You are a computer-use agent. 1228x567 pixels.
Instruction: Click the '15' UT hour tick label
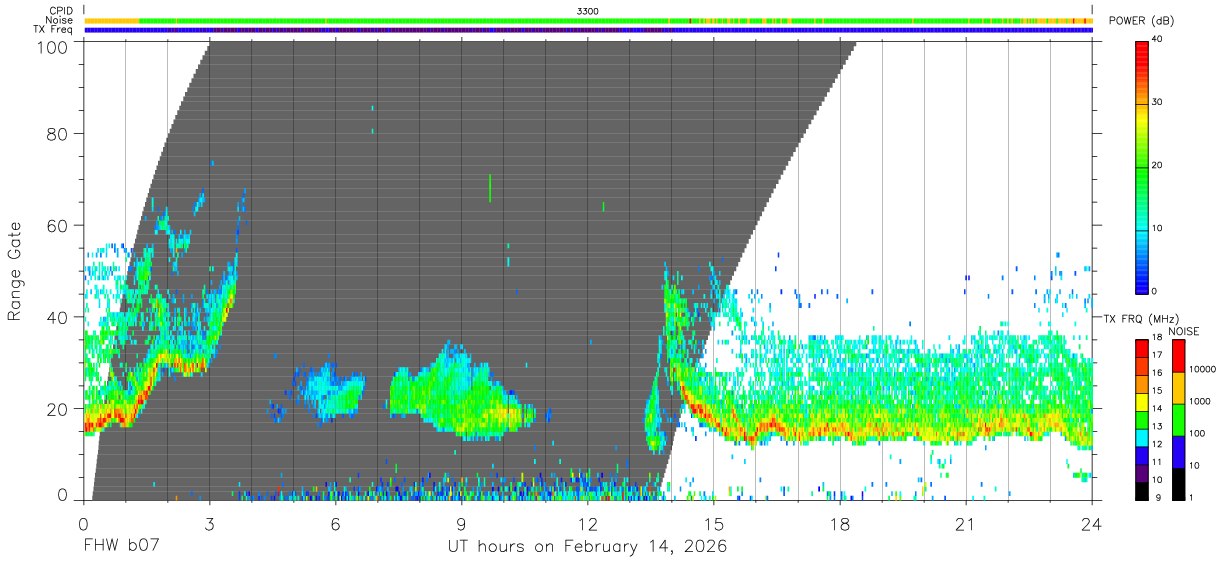pos(713,524)
